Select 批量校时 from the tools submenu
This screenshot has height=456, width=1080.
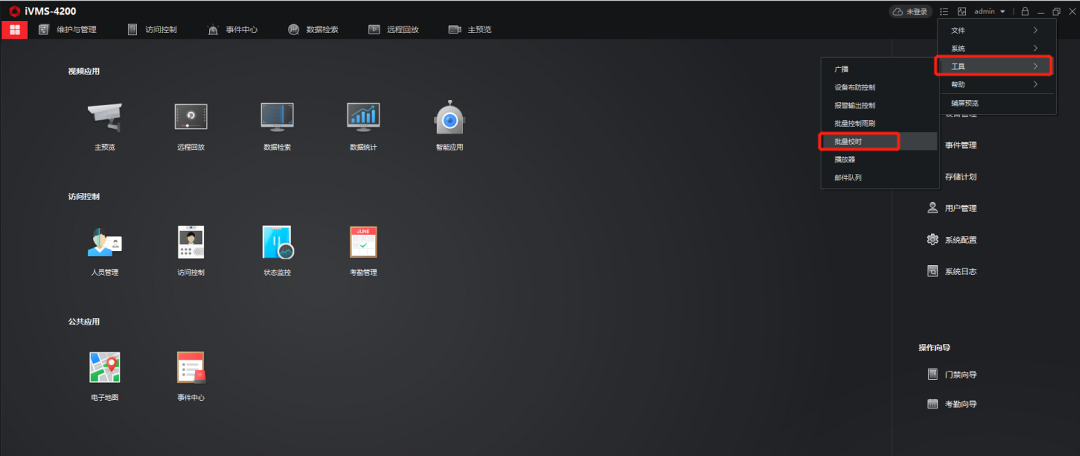pyautogui.click(x=860, y=141)
